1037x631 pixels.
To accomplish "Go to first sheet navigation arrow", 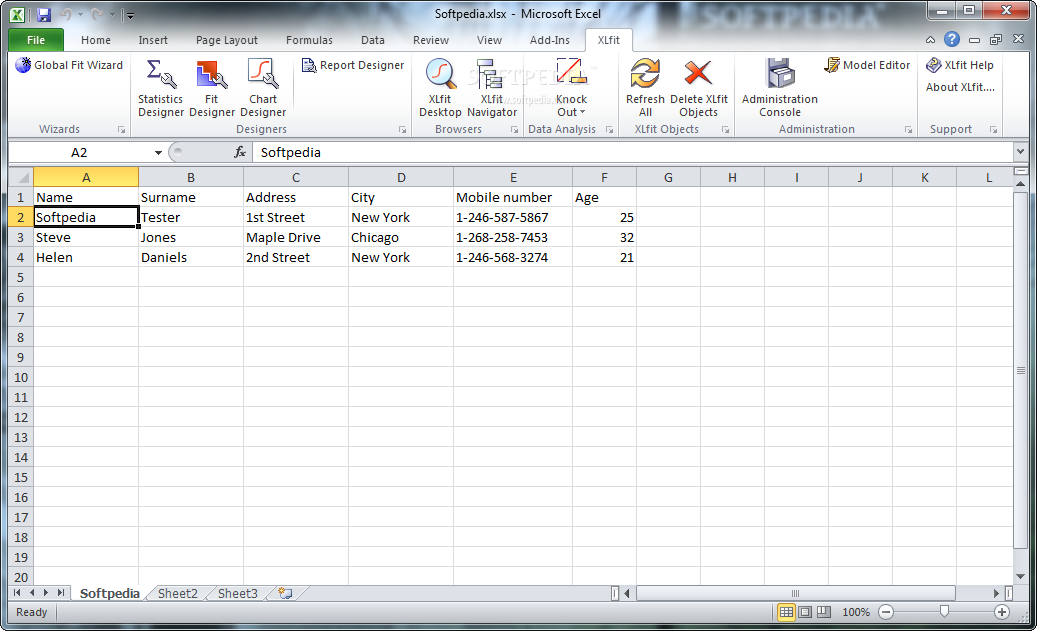I will pyautogui.click(x=17, y=593).
